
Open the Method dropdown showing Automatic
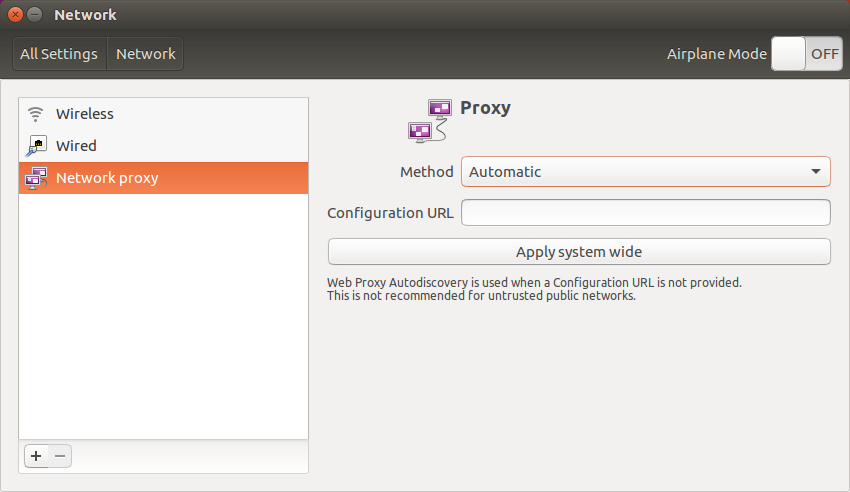tap(645, 172)
